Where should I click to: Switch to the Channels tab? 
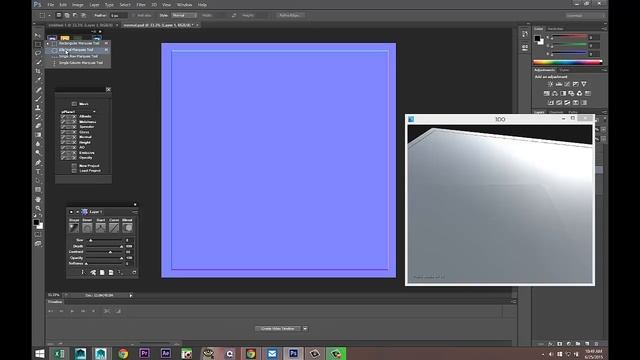(556, 112)
